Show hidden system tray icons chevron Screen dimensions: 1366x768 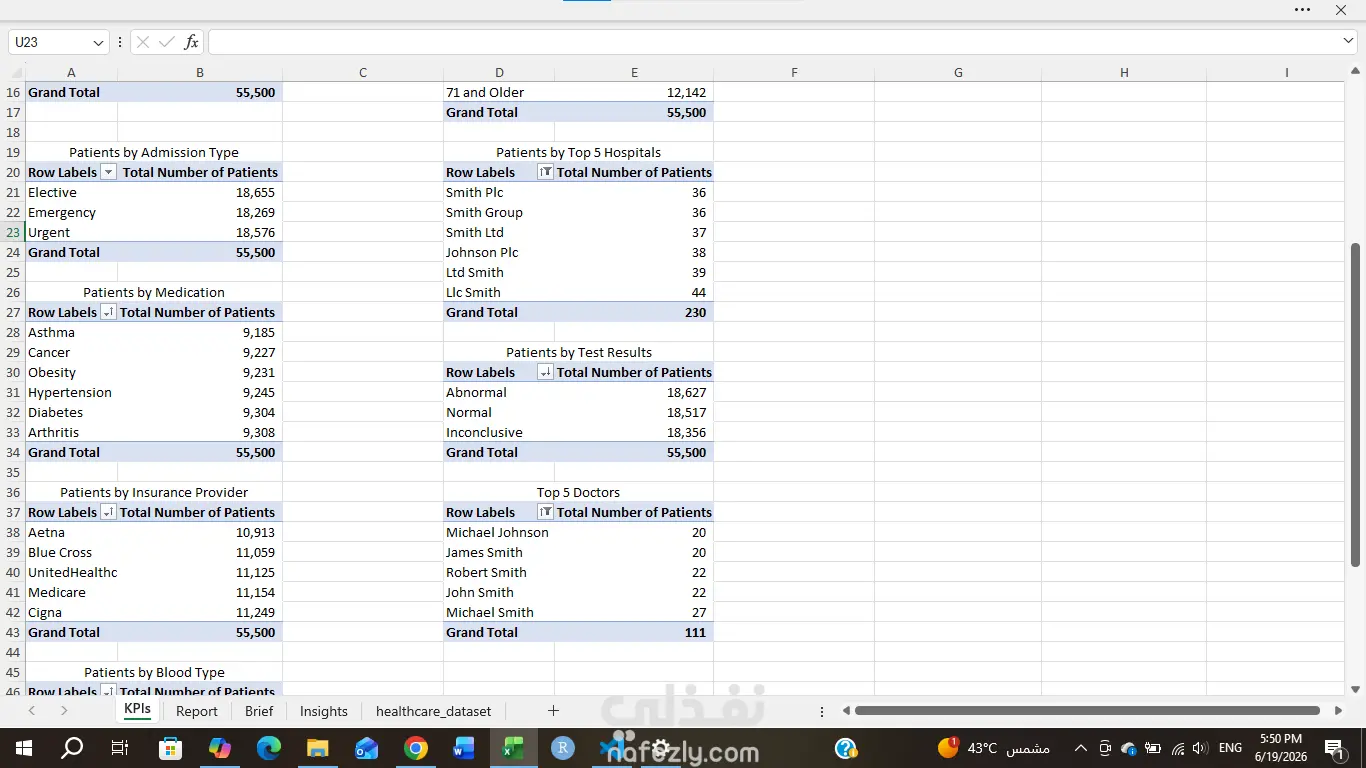coord(1081,748)
